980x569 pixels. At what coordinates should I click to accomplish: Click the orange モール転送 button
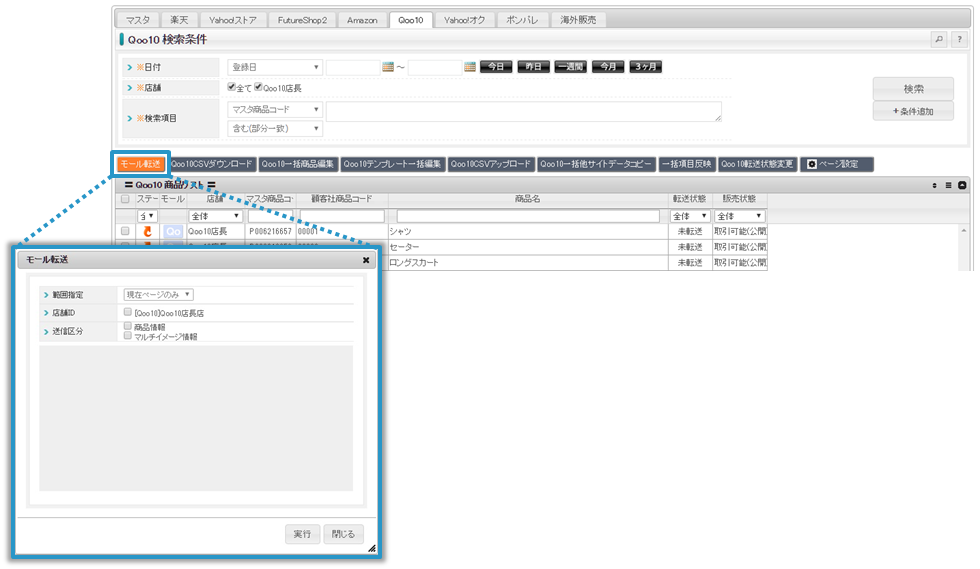pyautogui.click(x=141, y=164)
